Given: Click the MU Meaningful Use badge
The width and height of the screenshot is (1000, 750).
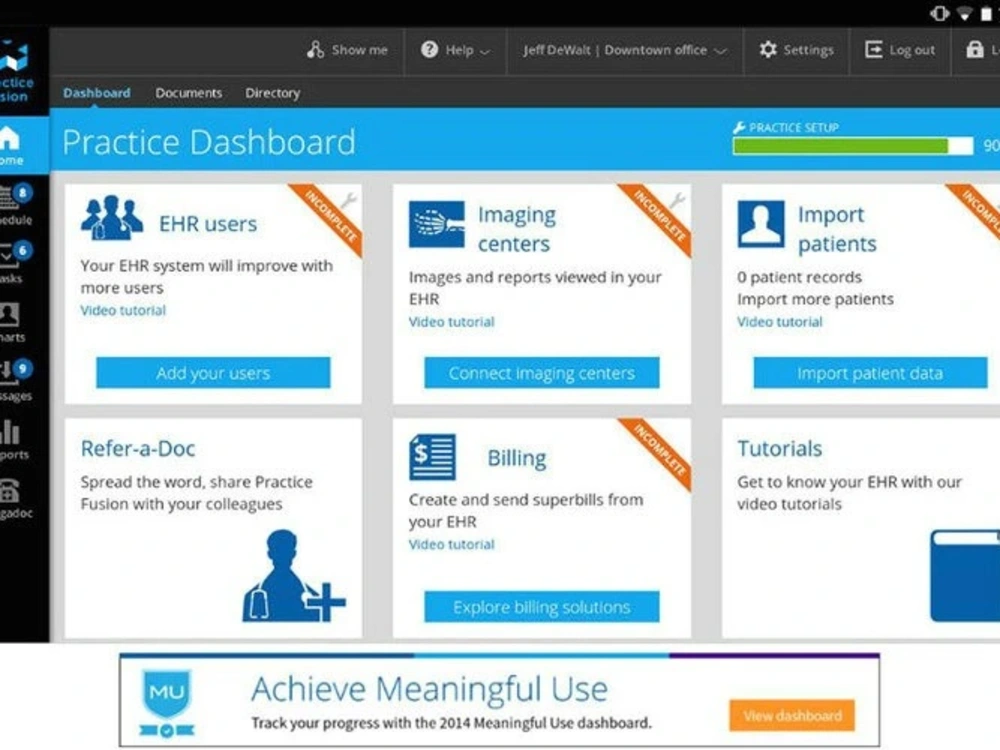Looking at the screenshot, I should (x=167, y=703).
